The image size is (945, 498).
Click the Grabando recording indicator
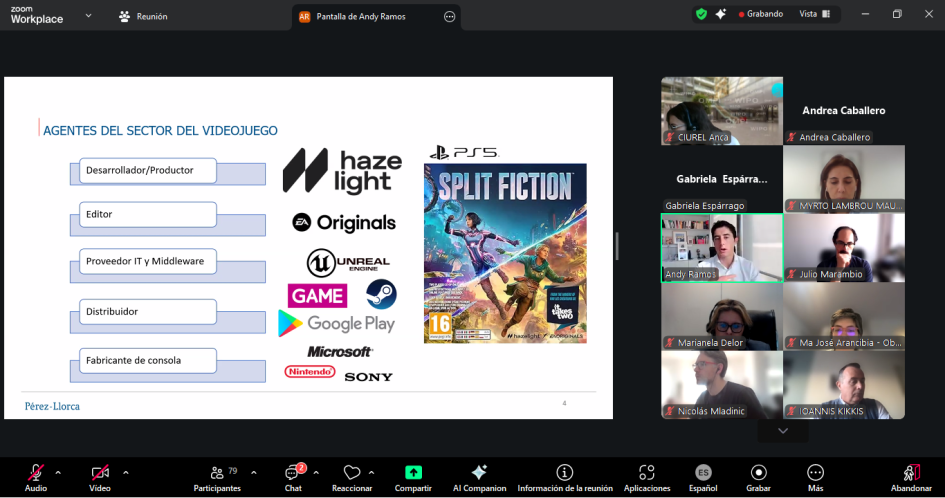[761, 14]
